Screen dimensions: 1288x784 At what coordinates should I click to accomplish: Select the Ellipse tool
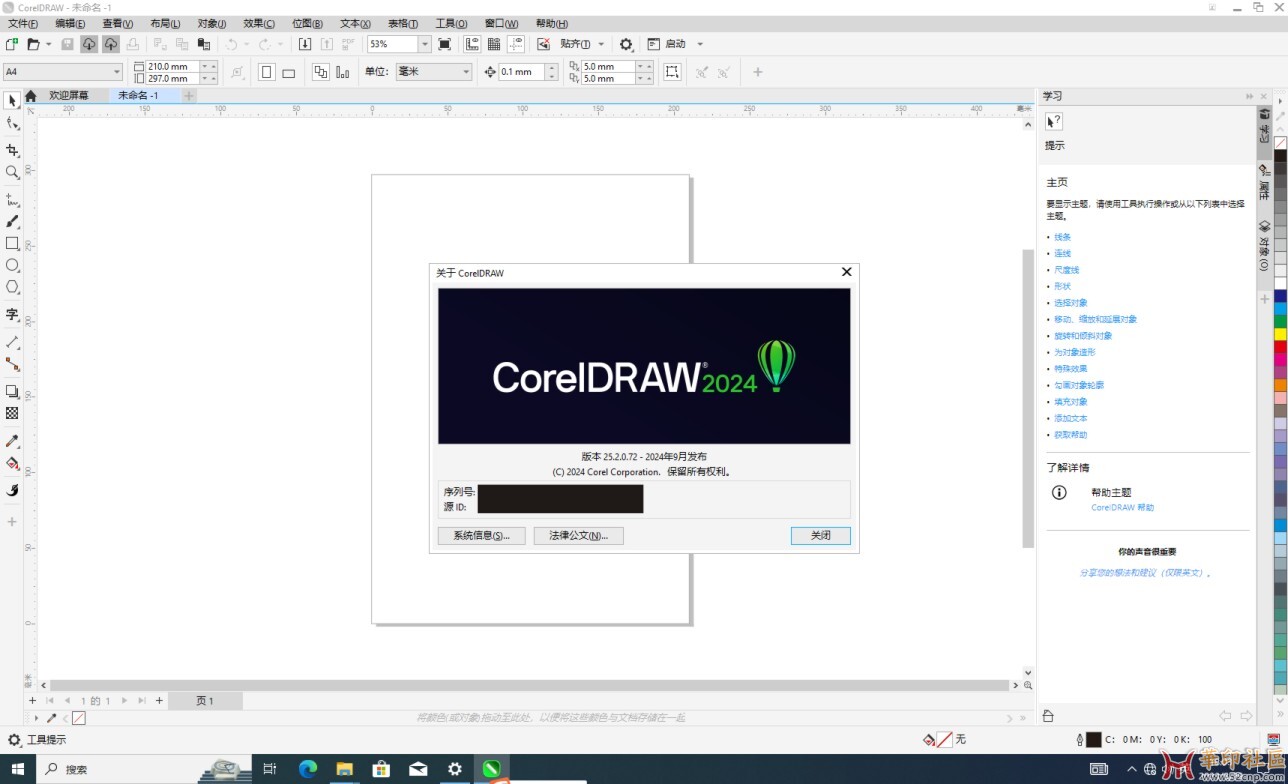(x=12, y=265)
